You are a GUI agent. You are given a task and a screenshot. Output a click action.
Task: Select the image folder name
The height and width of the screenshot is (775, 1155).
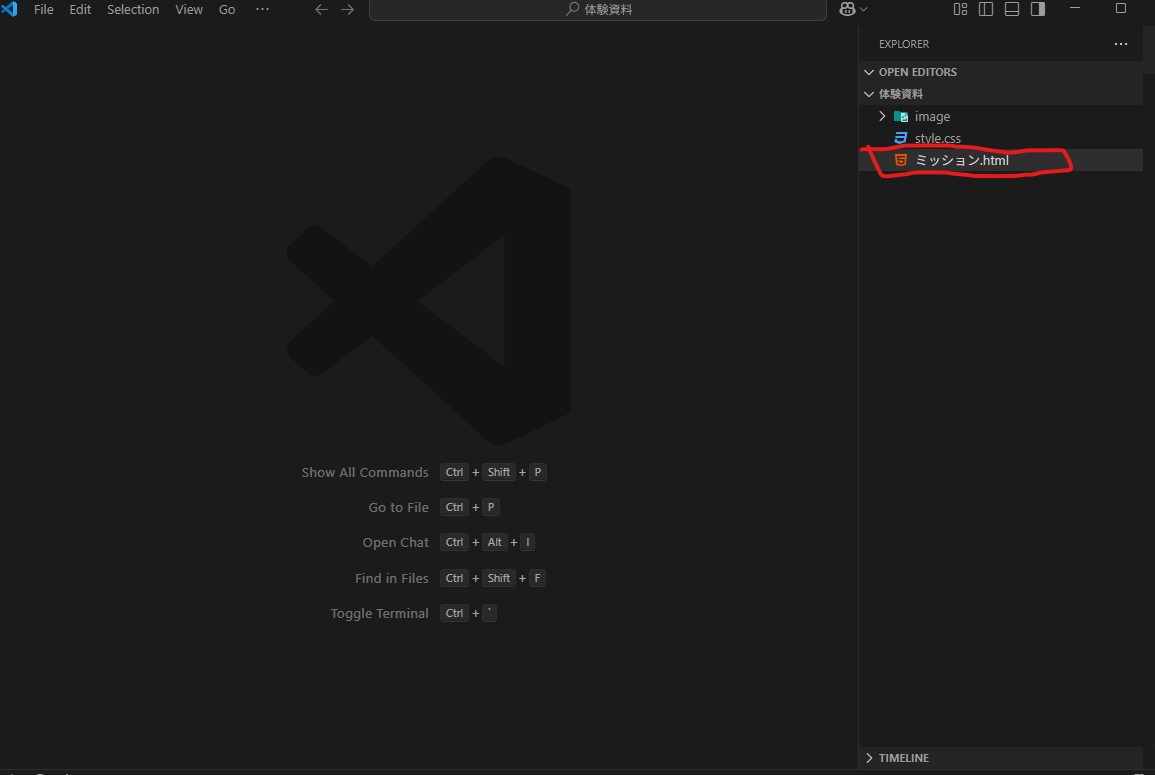tap(933, 116)
